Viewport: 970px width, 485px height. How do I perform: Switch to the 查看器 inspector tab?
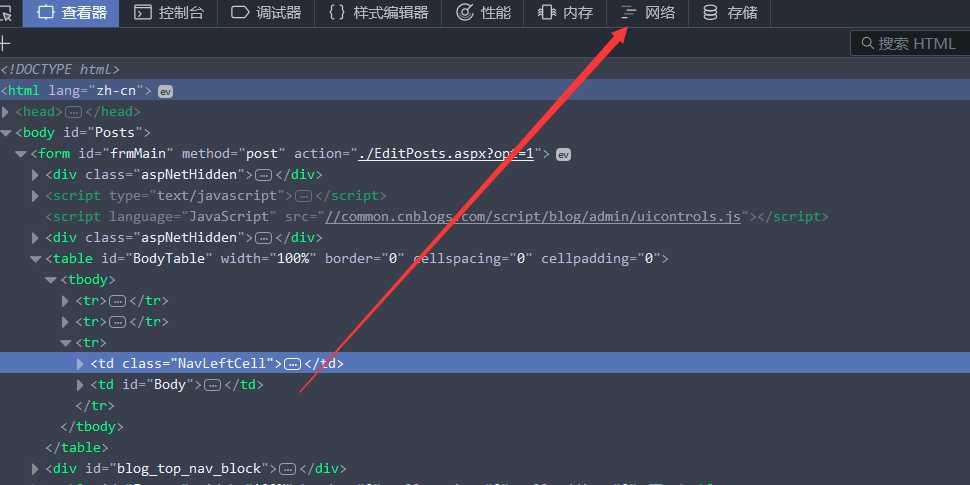click(x=71, y=12)
